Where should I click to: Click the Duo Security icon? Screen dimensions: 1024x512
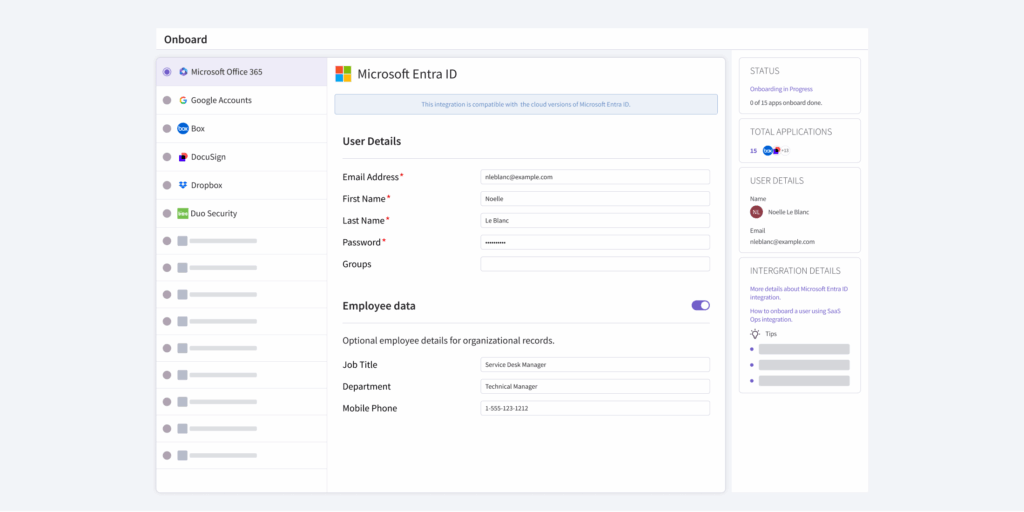point(183,213)
